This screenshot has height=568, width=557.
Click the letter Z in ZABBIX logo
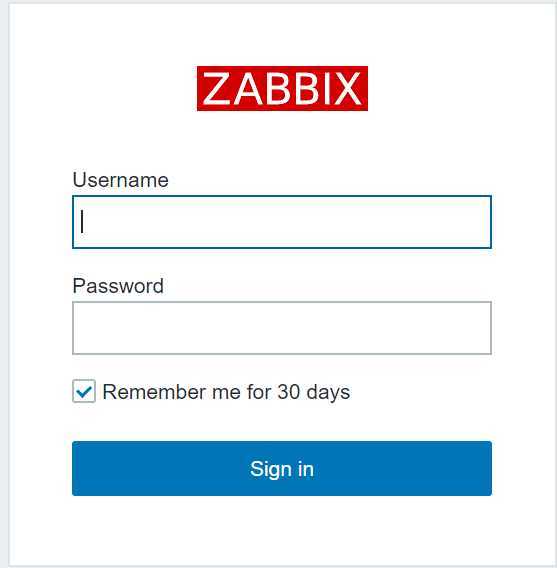216,89
